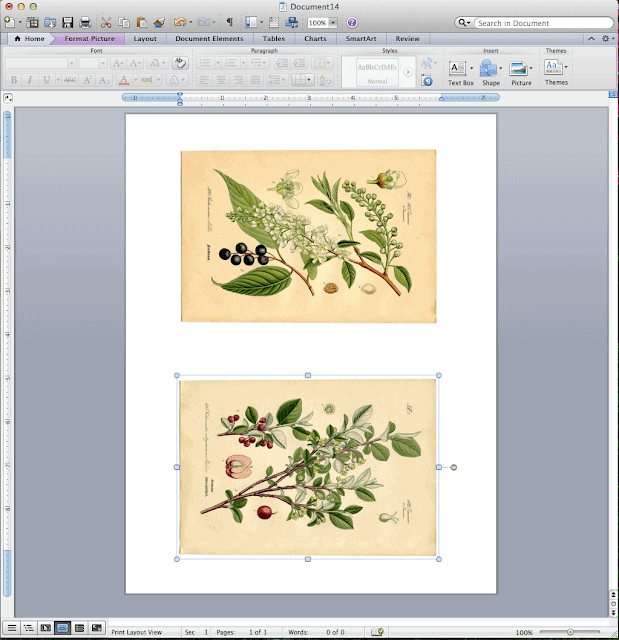Select the Format Painter brush icon
This screenshot has width=619, height=640.
pyautogui.click(x=159, y=22)
